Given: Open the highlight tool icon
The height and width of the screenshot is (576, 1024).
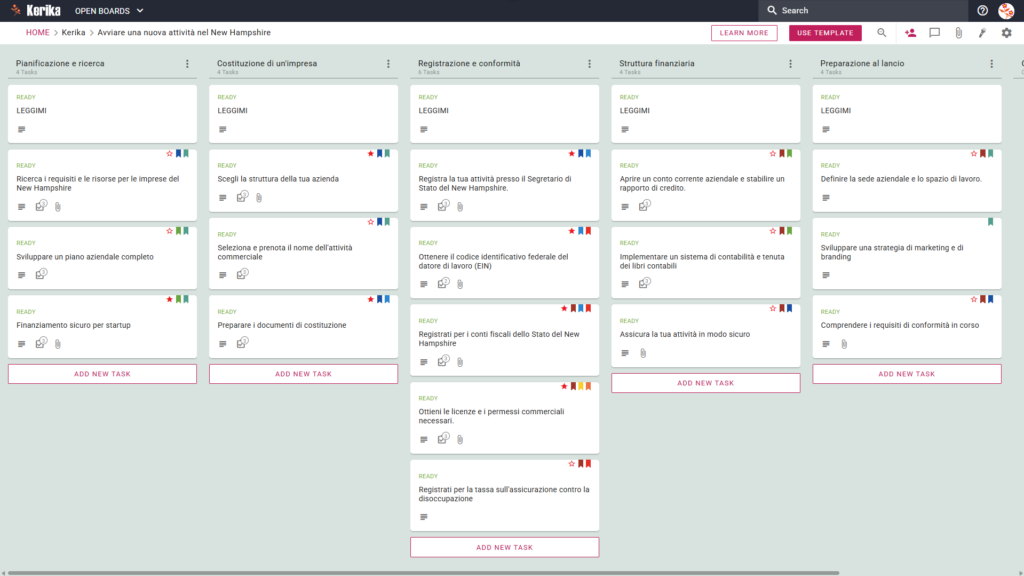Looking at the screenshot, I should [x=982, y=33].
